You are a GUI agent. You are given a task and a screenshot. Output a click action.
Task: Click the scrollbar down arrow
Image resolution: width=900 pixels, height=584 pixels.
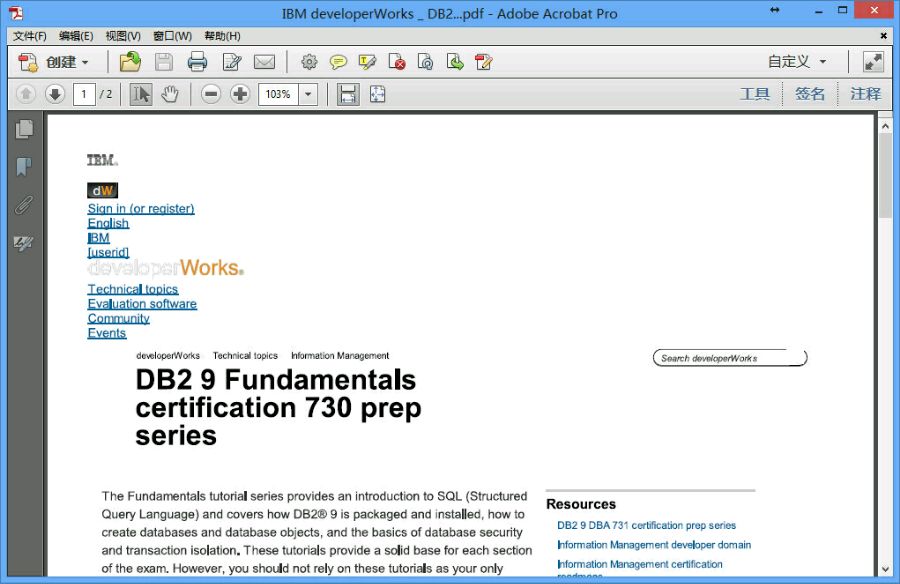point(885,569)
